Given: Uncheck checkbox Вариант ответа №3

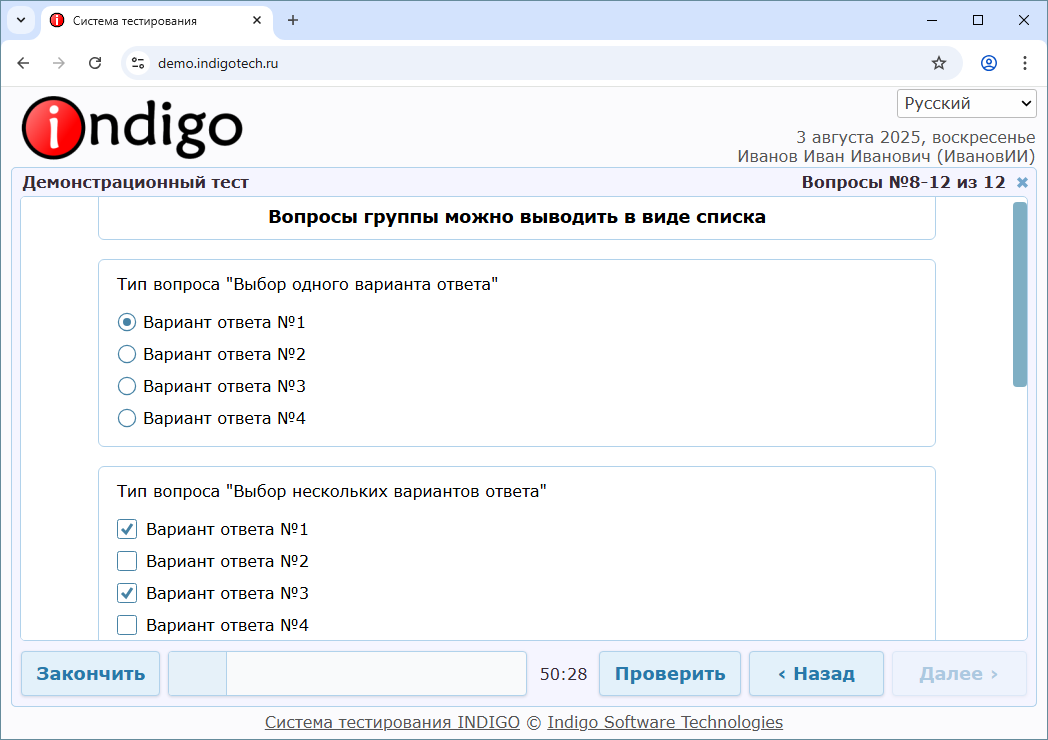Looking at the screenshot, I should 127,594.
